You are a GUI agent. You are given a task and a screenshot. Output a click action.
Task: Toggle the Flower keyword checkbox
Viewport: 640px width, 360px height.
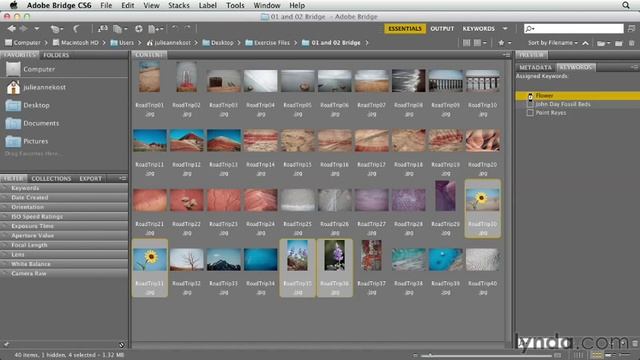click(x=530, y=96)
